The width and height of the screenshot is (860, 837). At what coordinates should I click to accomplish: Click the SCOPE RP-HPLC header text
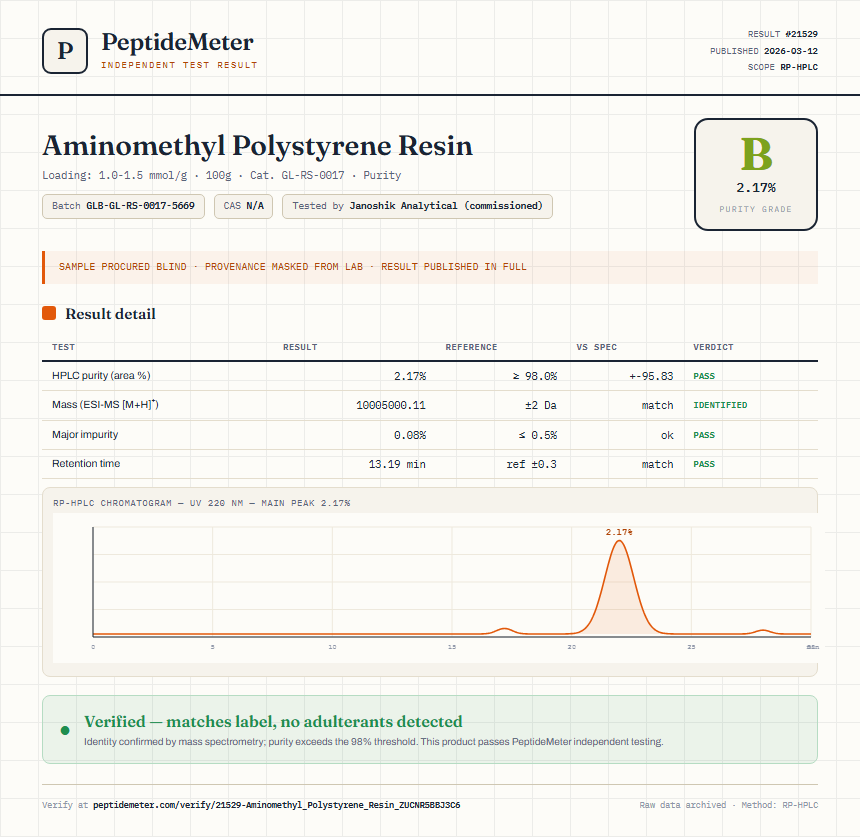point(783,67)
